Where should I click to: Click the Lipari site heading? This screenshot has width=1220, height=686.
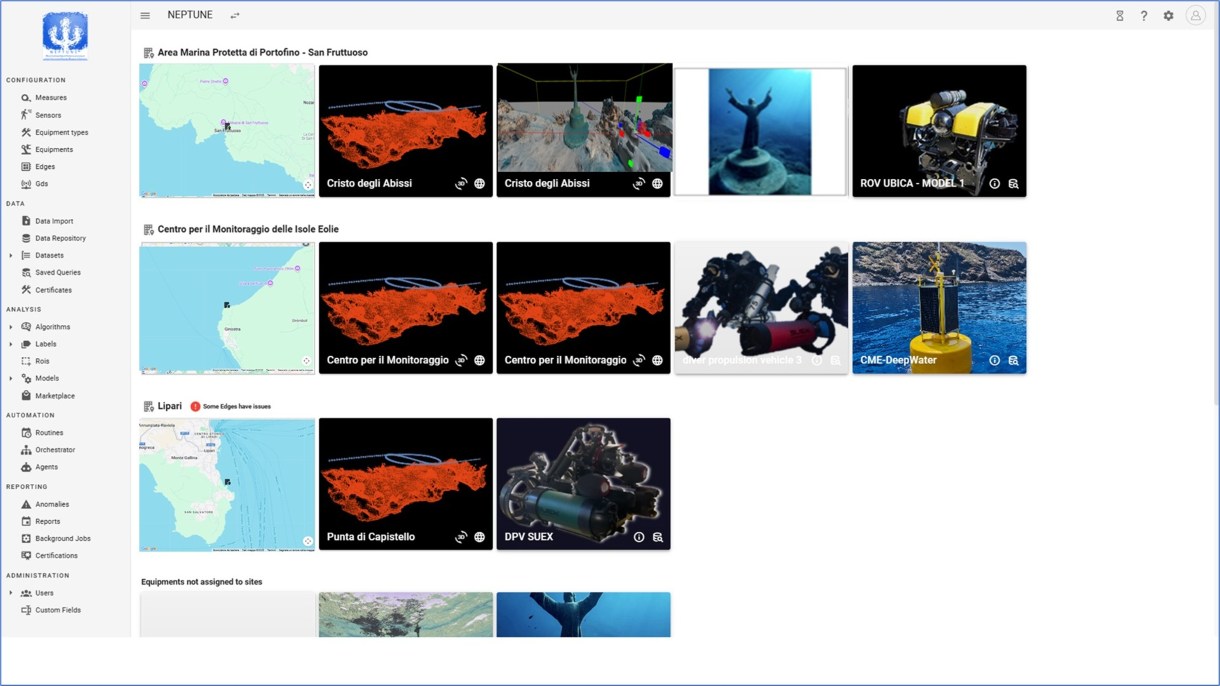pos(169,406)
